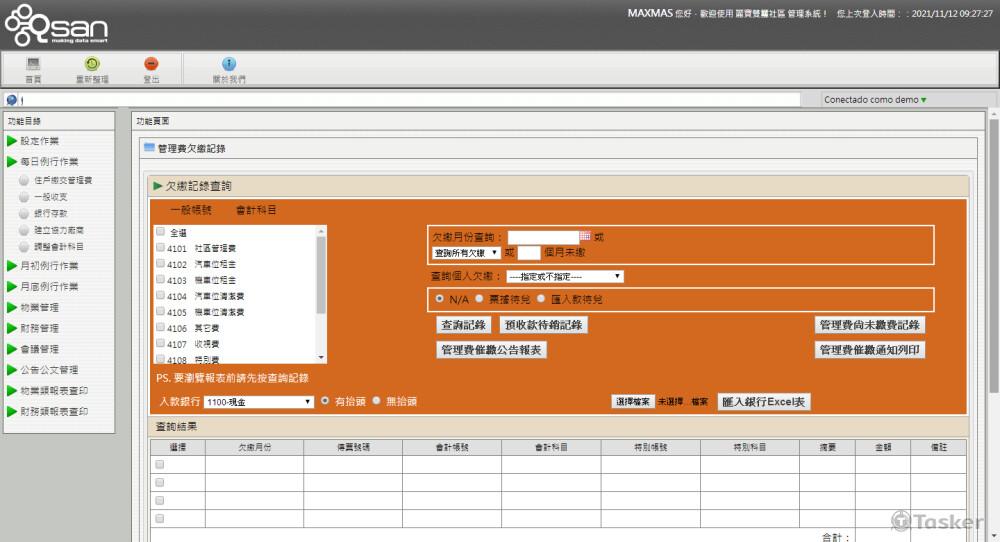Image resolution: width=1000 pixels, height=542 pixels.
Task: Open the calendar icon beside 欠繳月份查詢
Action: [585, 237]
